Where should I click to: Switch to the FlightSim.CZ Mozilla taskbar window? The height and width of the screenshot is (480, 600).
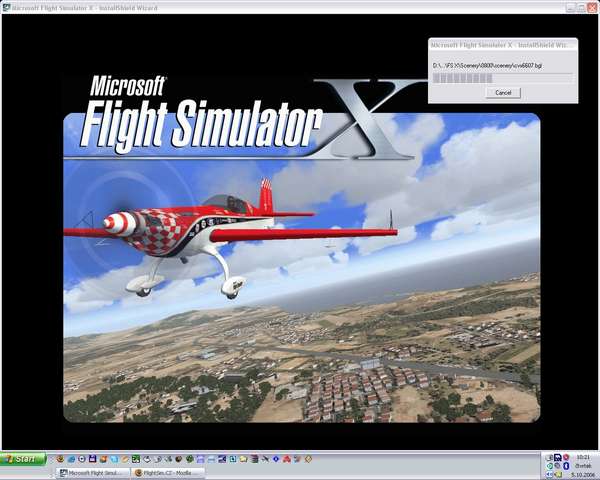pos(168,473)
